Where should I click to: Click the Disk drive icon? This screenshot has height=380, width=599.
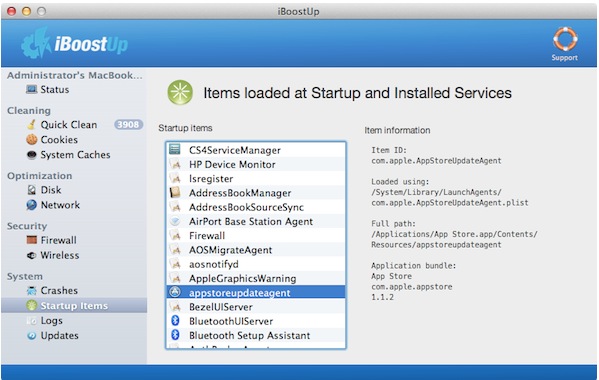pos(32,190)
